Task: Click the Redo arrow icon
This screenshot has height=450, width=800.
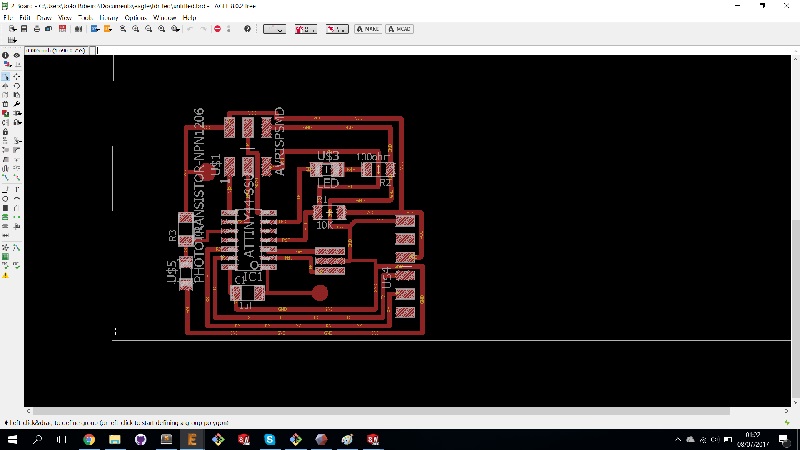Action: (x=203, y=29)
